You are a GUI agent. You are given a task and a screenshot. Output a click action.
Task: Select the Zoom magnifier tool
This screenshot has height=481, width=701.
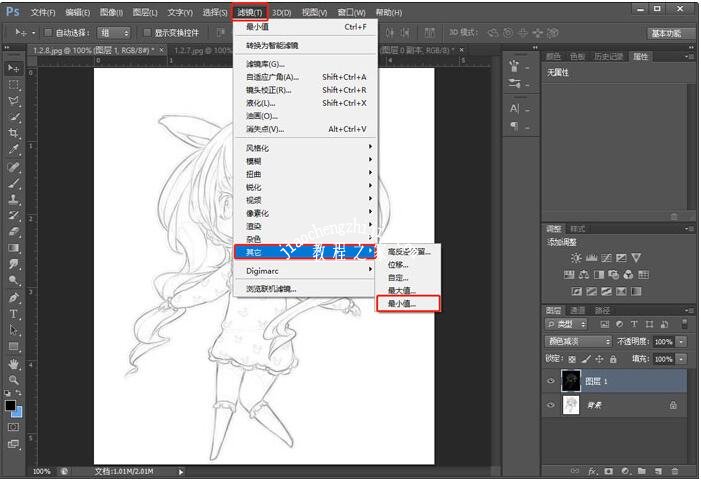point(14,379)
